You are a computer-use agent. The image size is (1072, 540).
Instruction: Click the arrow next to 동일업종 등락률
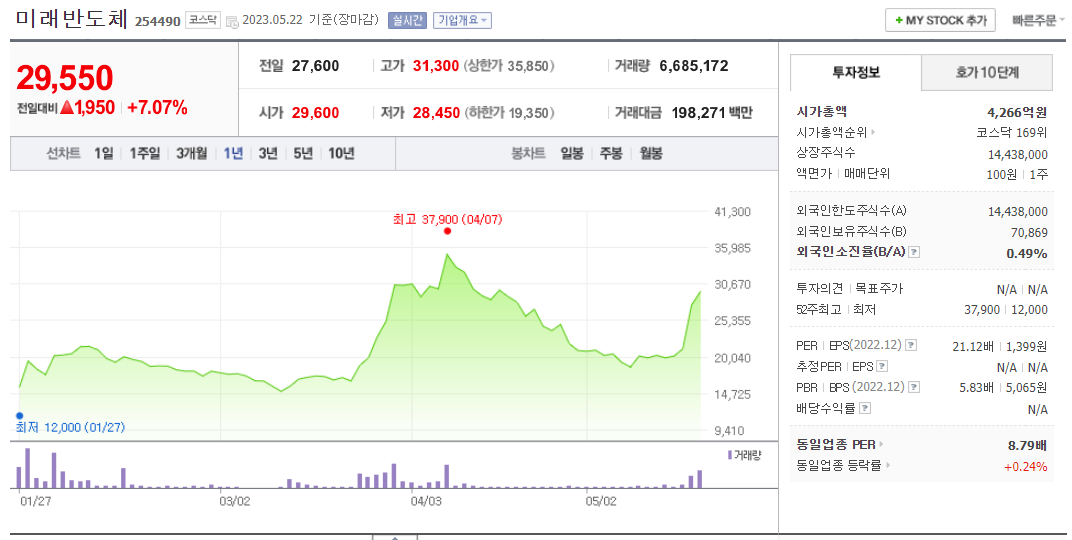(x=887, y=465)
